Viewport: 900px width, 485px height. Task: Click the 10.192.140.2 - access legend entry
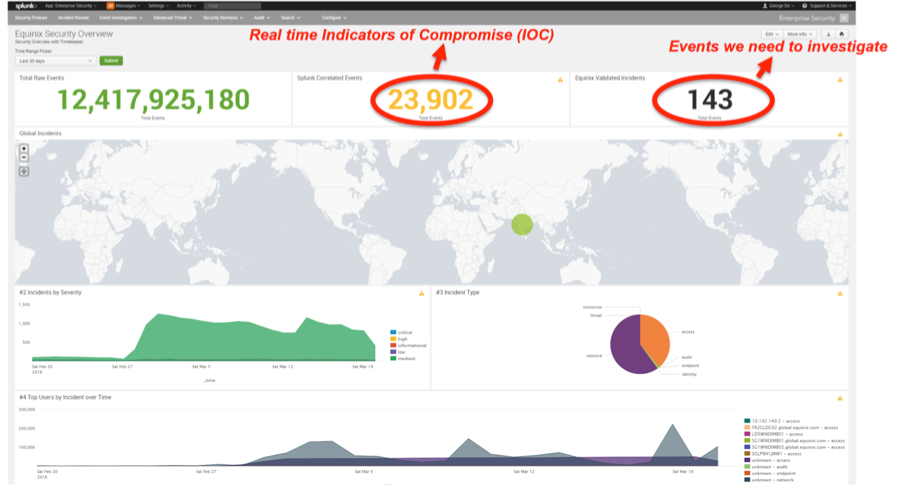(772, 421)
